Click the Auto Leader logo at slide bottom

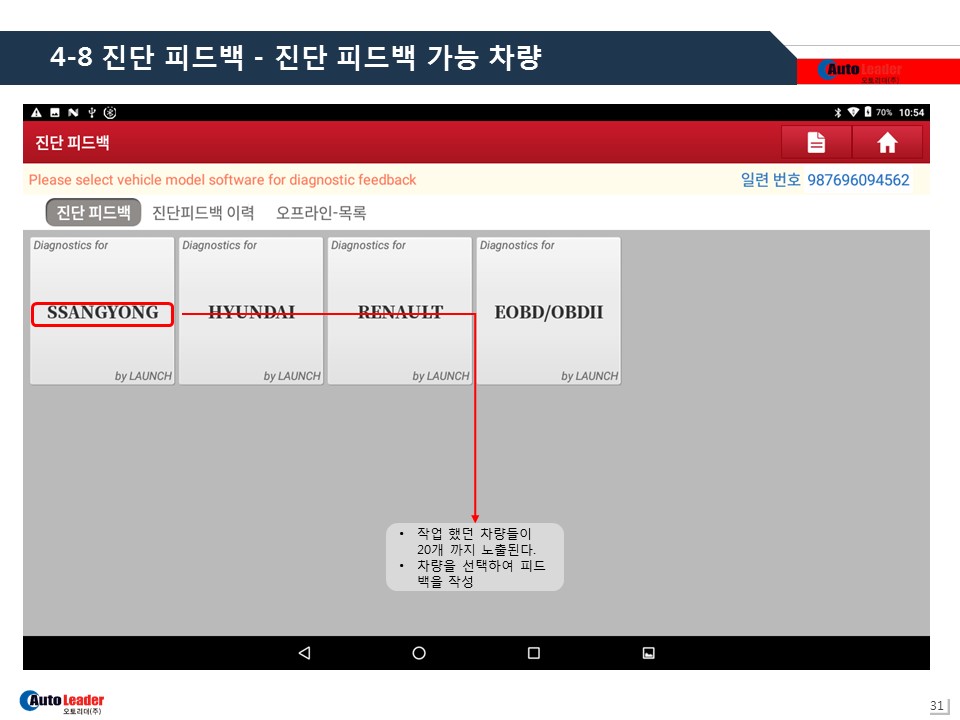tap(62, 702)
